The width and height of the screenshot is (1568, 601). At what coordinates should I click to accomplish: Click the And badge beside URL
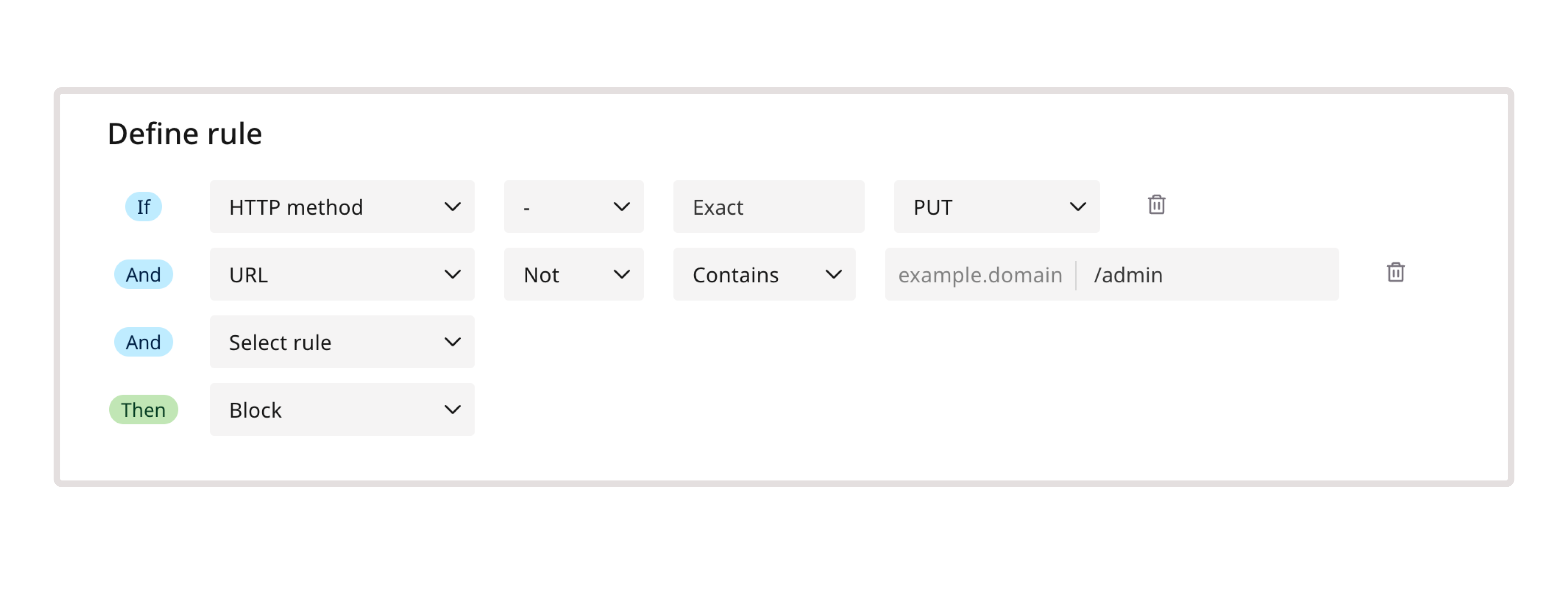[143, 275]
